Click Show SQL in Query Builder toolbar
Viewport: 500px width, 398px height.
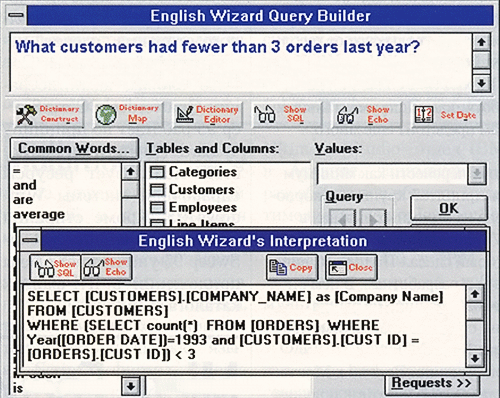click(287, 115)
